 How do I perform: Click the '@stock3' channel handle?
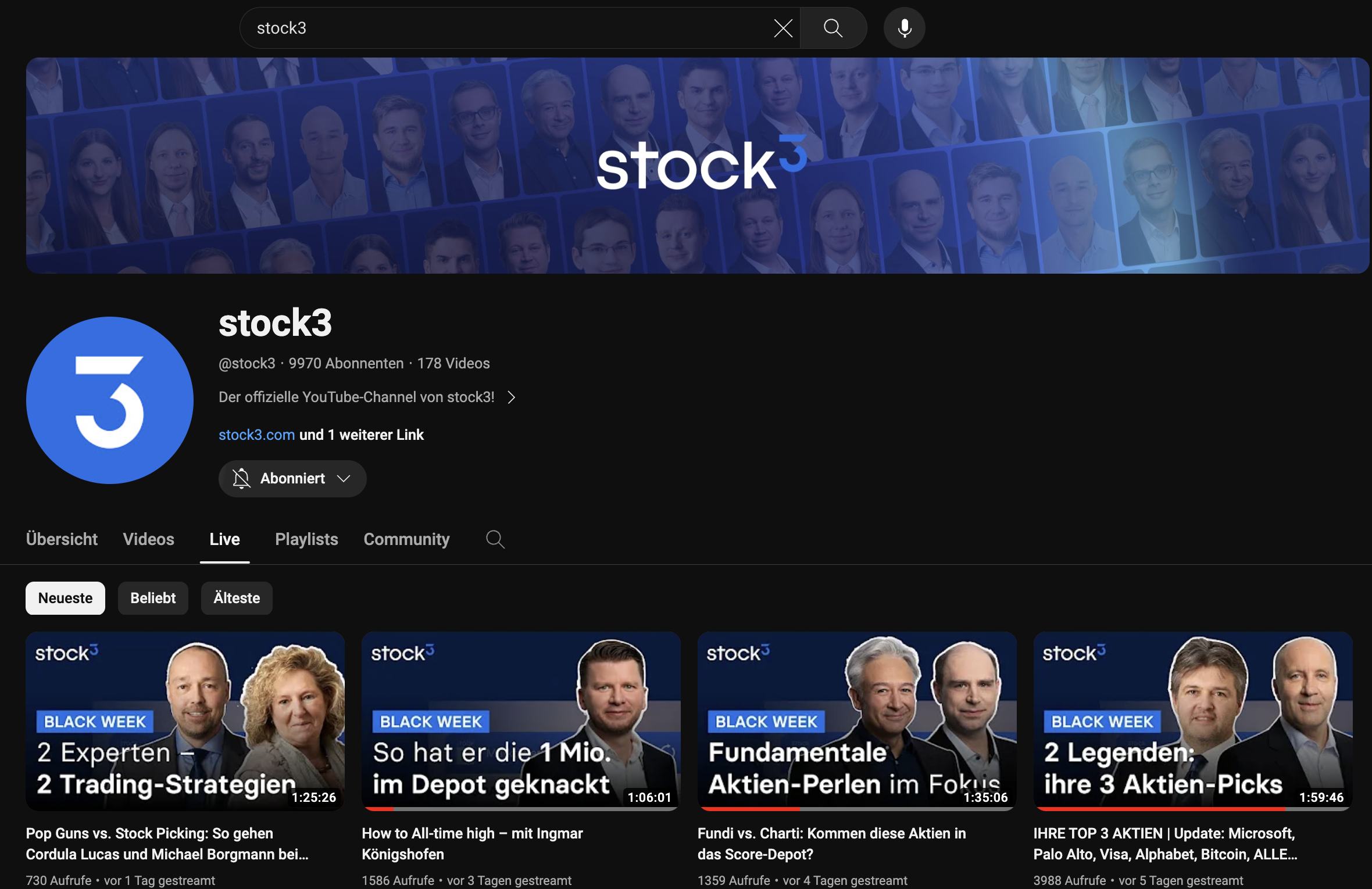click(246, 364)
